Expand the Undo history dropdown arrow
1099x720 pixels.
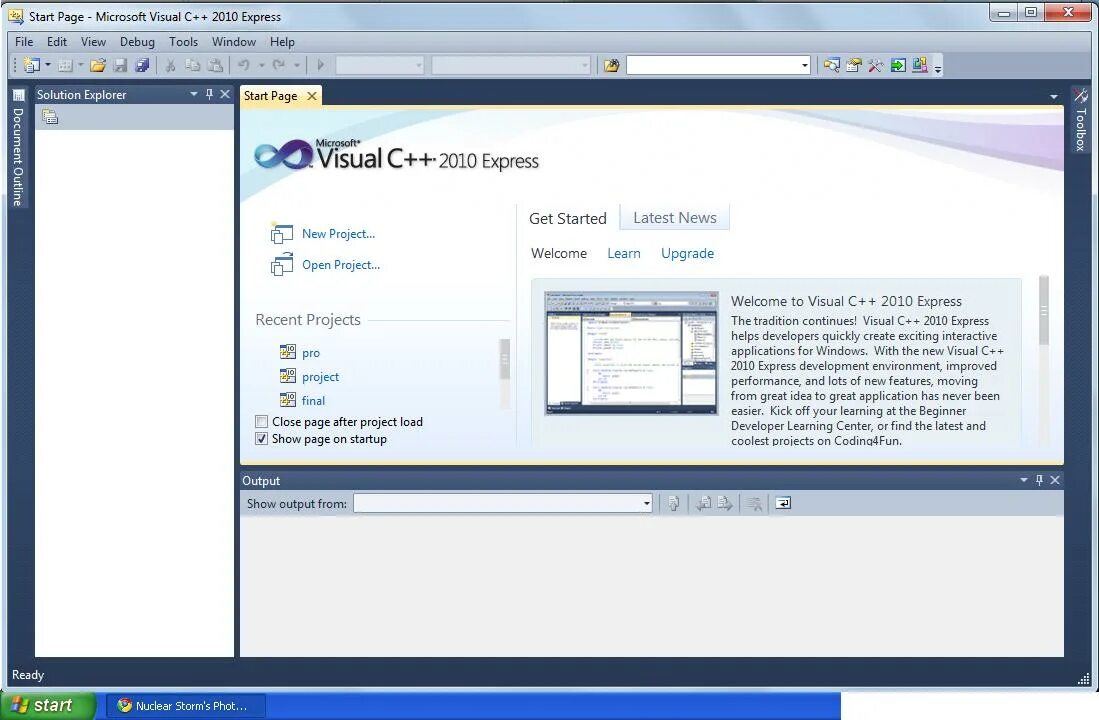click(261, 65)
